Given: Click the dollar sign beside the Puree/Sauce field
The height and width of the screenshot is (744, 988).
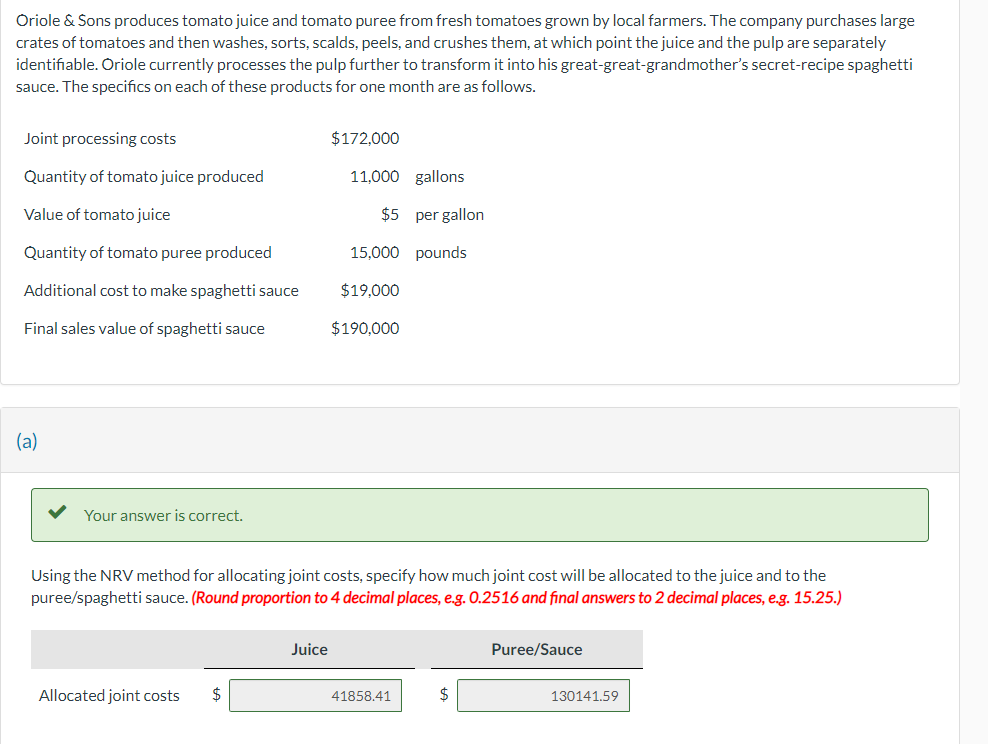Looking at the screenshot, I should (x=443, y=695).
